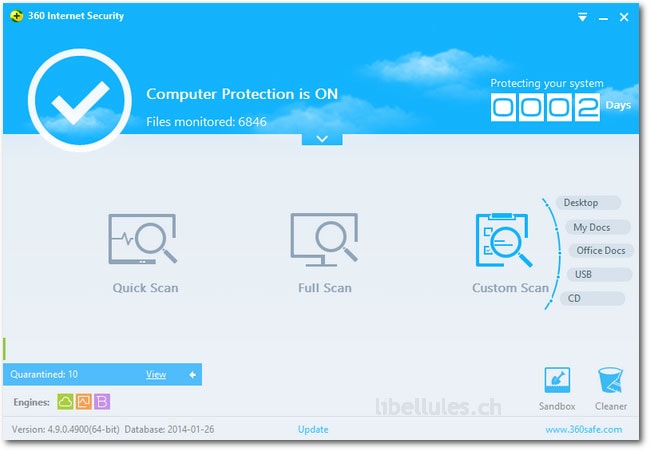Screen dimensions: 650x451
Task: Click the green cloud engine icon
Action: pyautogui.click(x=65, y=402)
